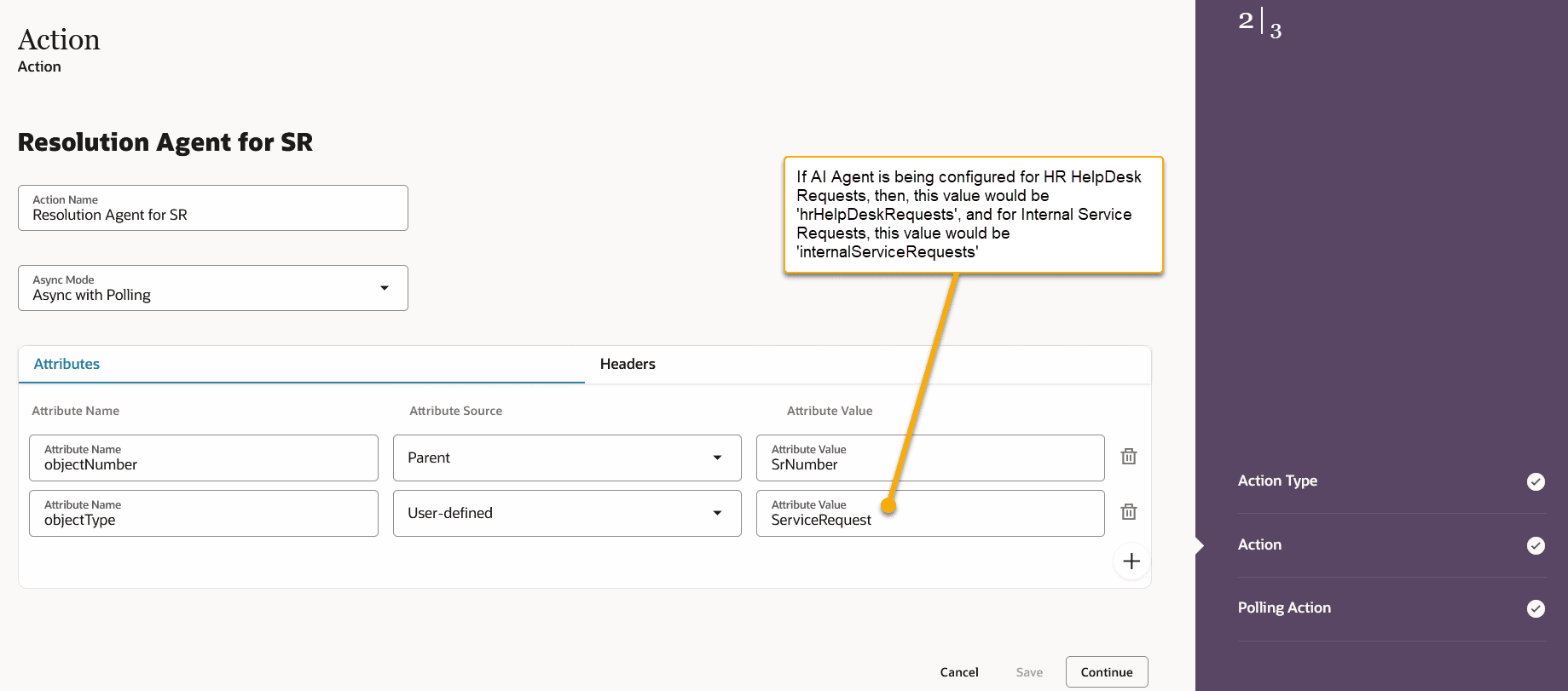Viewport: 1568px width, 691px height.
Task: Cancel the action configuration
Action: tap(959, 672)
